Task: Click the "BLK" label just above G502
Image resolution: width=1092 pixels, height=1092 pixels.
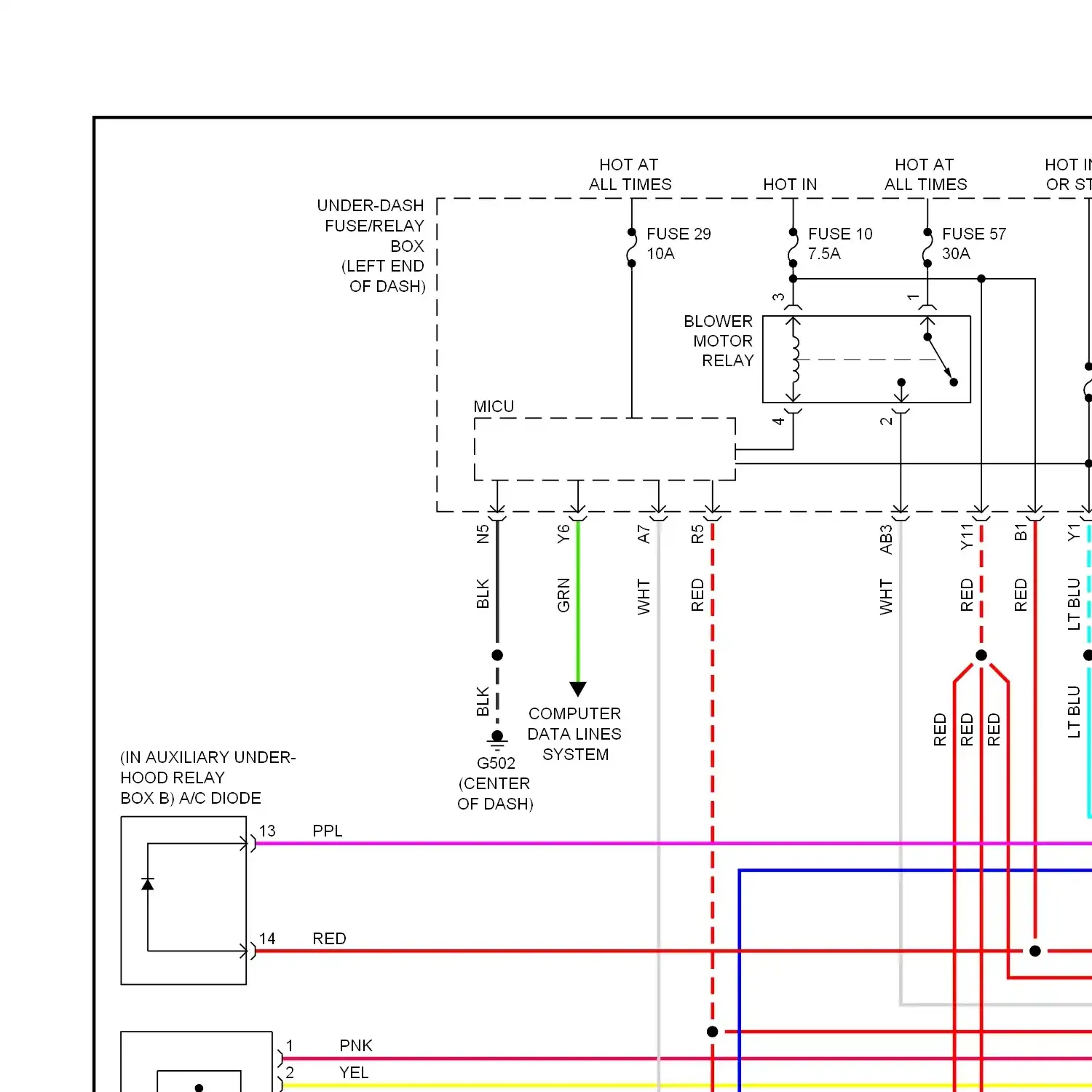Action: coord(483,702)
